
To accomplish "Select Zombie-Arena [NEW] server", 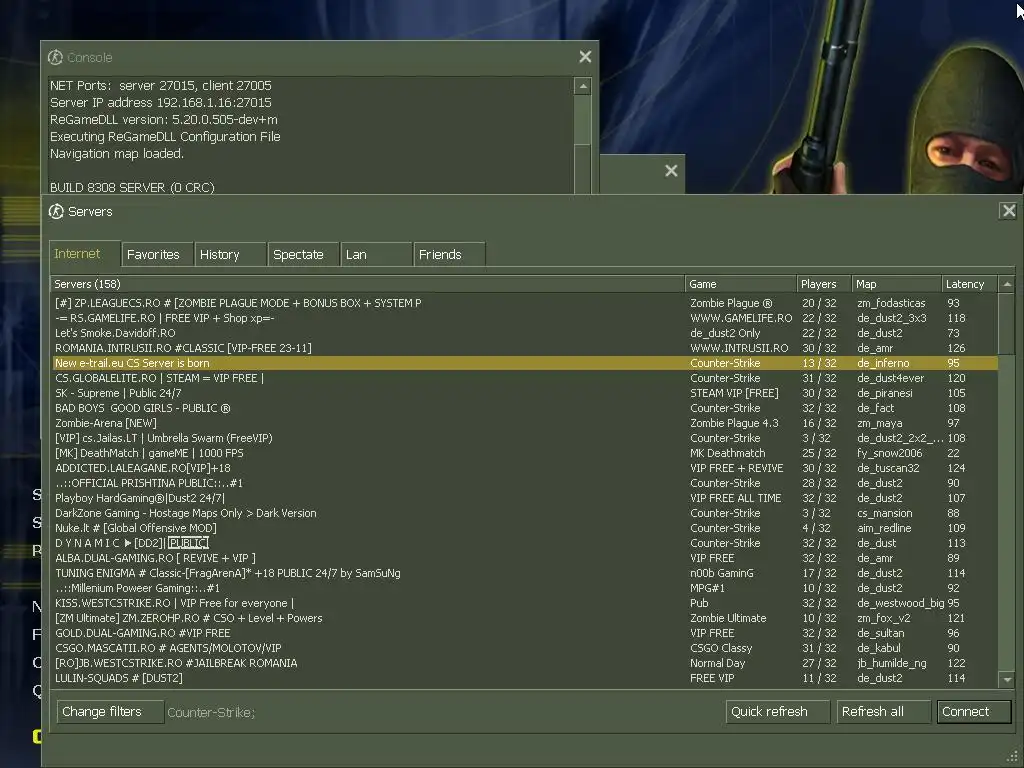I will click(x=525, y=423).
